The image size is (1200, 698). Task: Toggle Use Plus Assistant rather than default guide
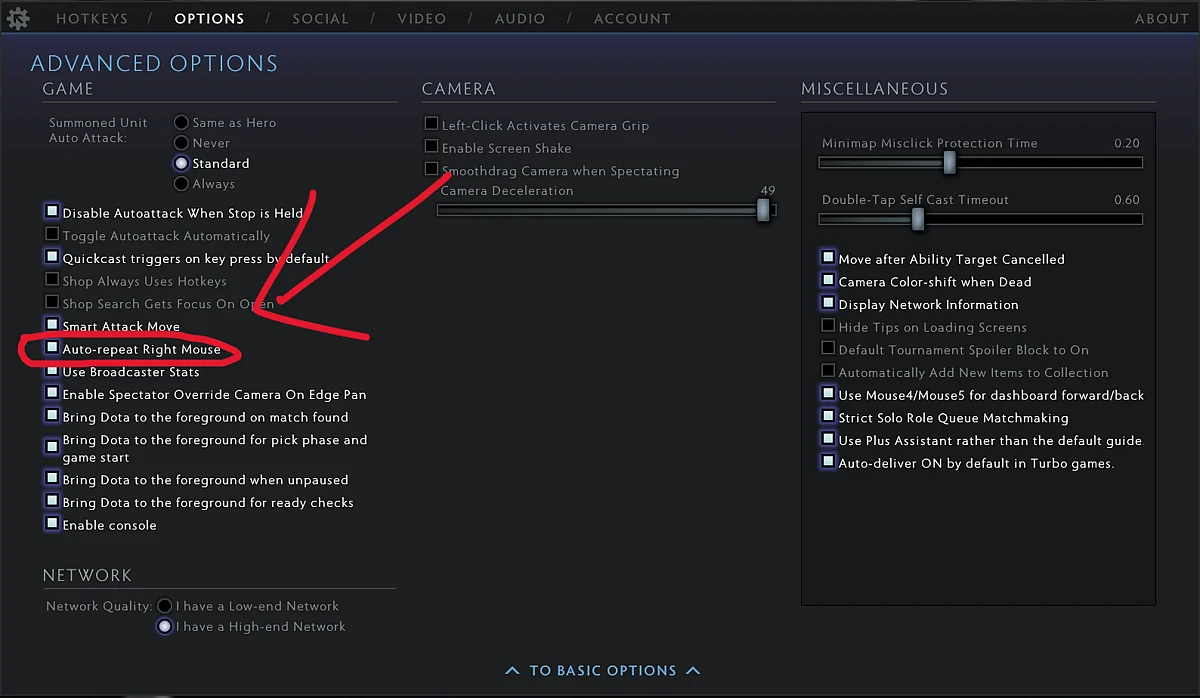click(828, 439)
